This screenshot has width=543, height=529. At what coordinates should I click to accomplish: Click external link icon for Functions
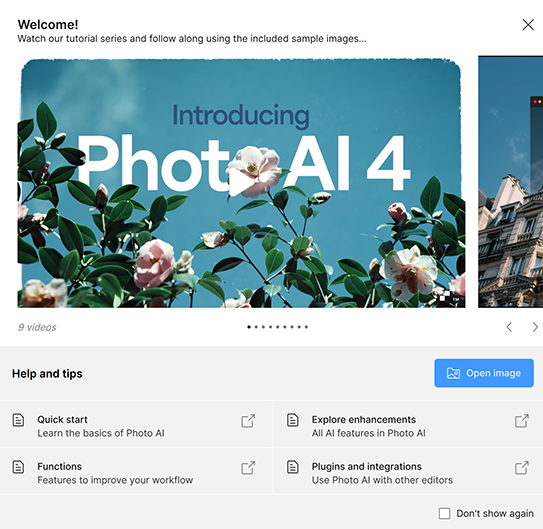point(248,468)
